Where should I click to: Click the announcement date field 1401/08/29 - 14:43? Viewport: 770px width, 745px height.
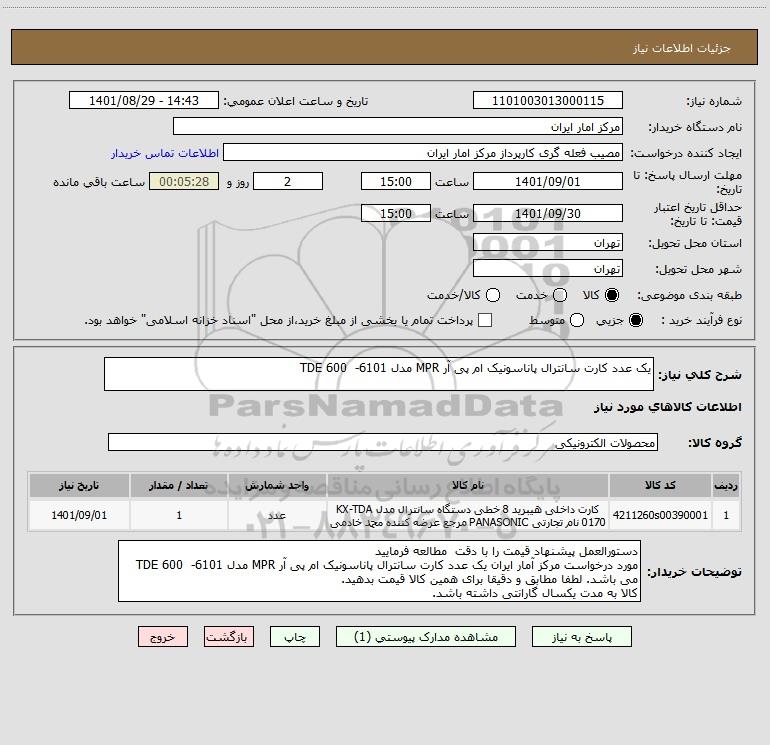tap(144, 101)
